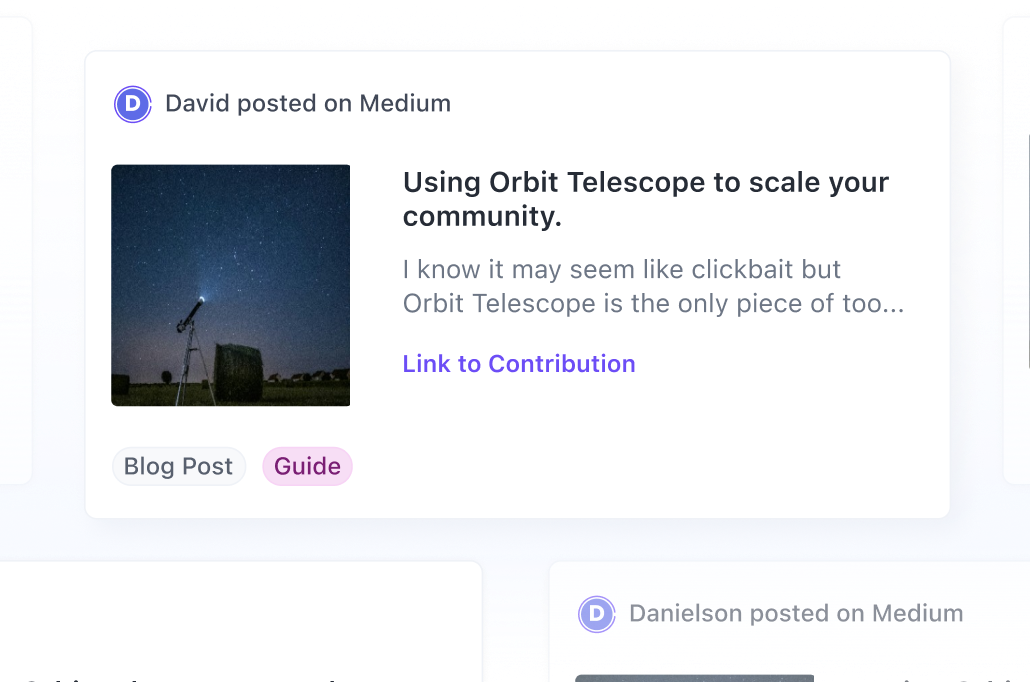Click David's avatar icon
The height and width of the screenshot is (682, 1030).
coord(132,104)
